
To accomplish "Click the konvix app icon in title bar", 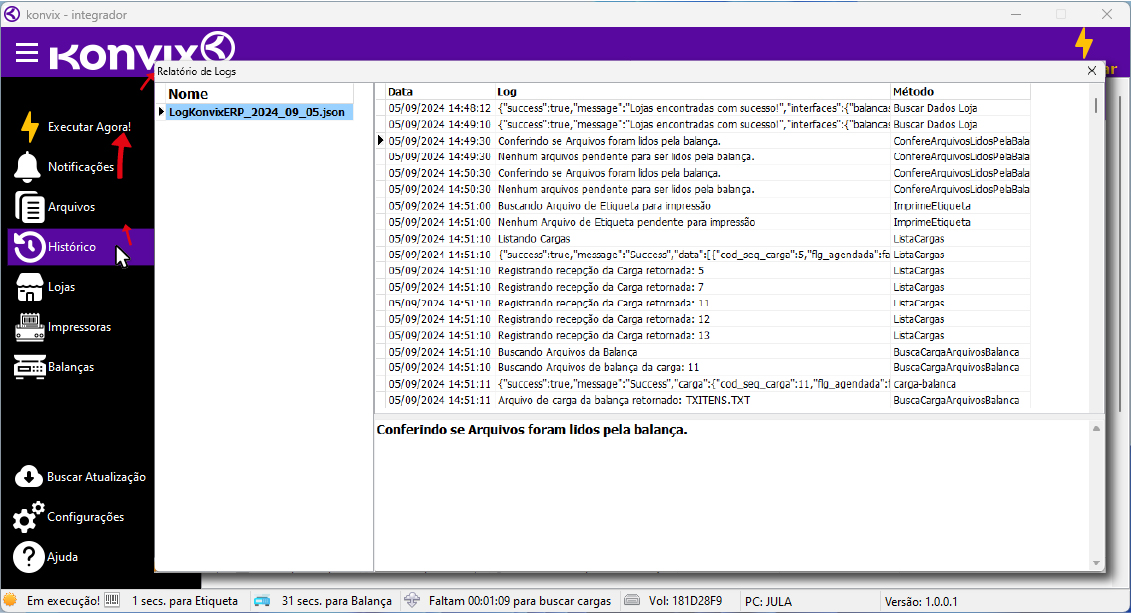I will (x=12, y=14).
